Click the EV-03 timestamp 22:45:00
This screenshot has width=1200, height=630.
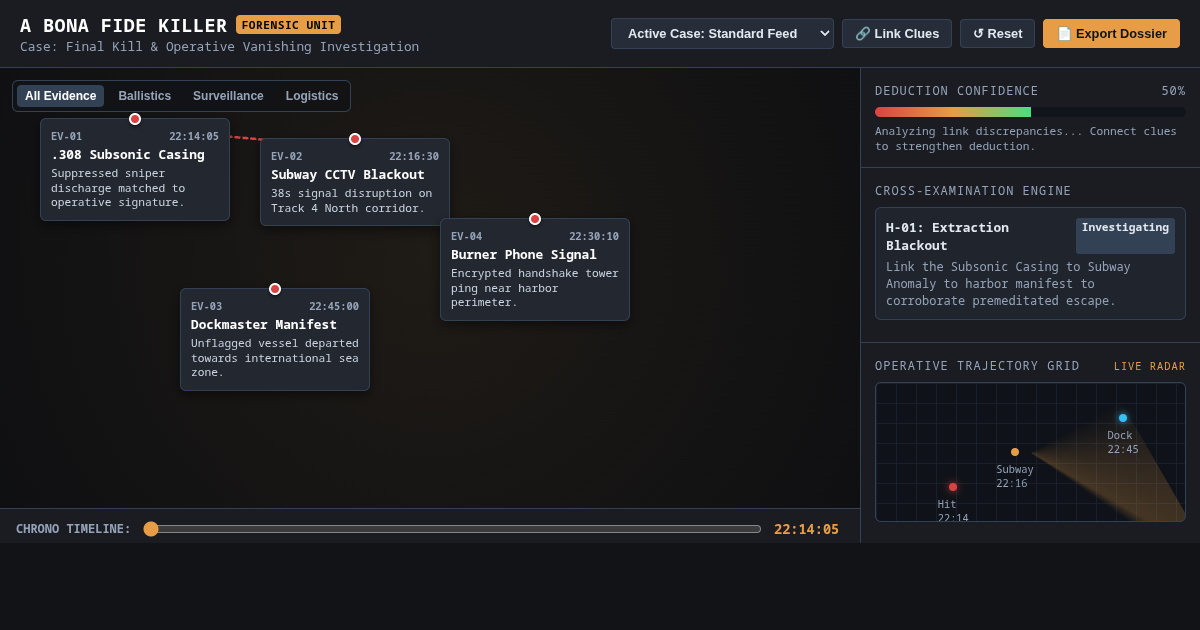(334, 306)
